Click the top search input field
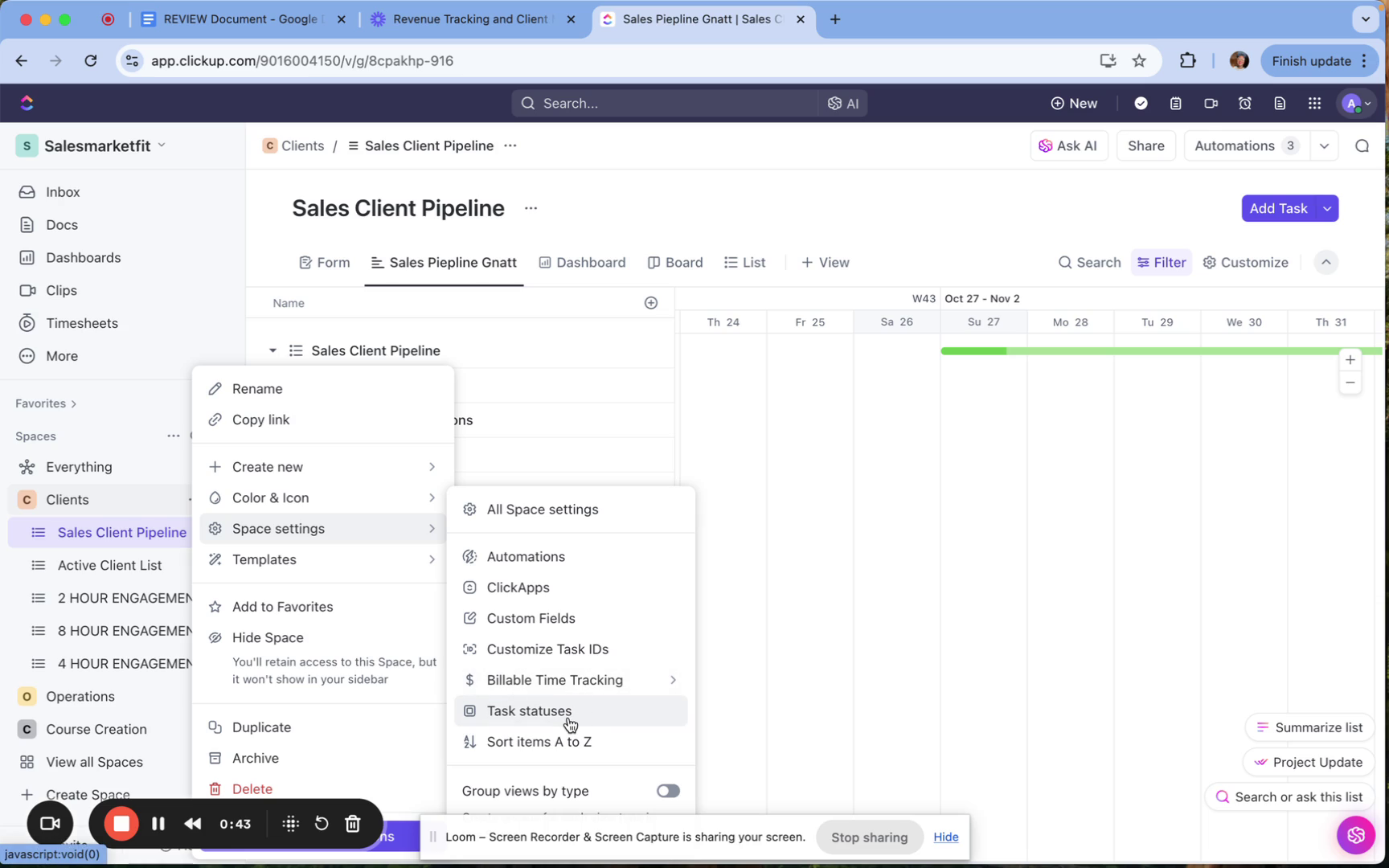 pos(667,103)
